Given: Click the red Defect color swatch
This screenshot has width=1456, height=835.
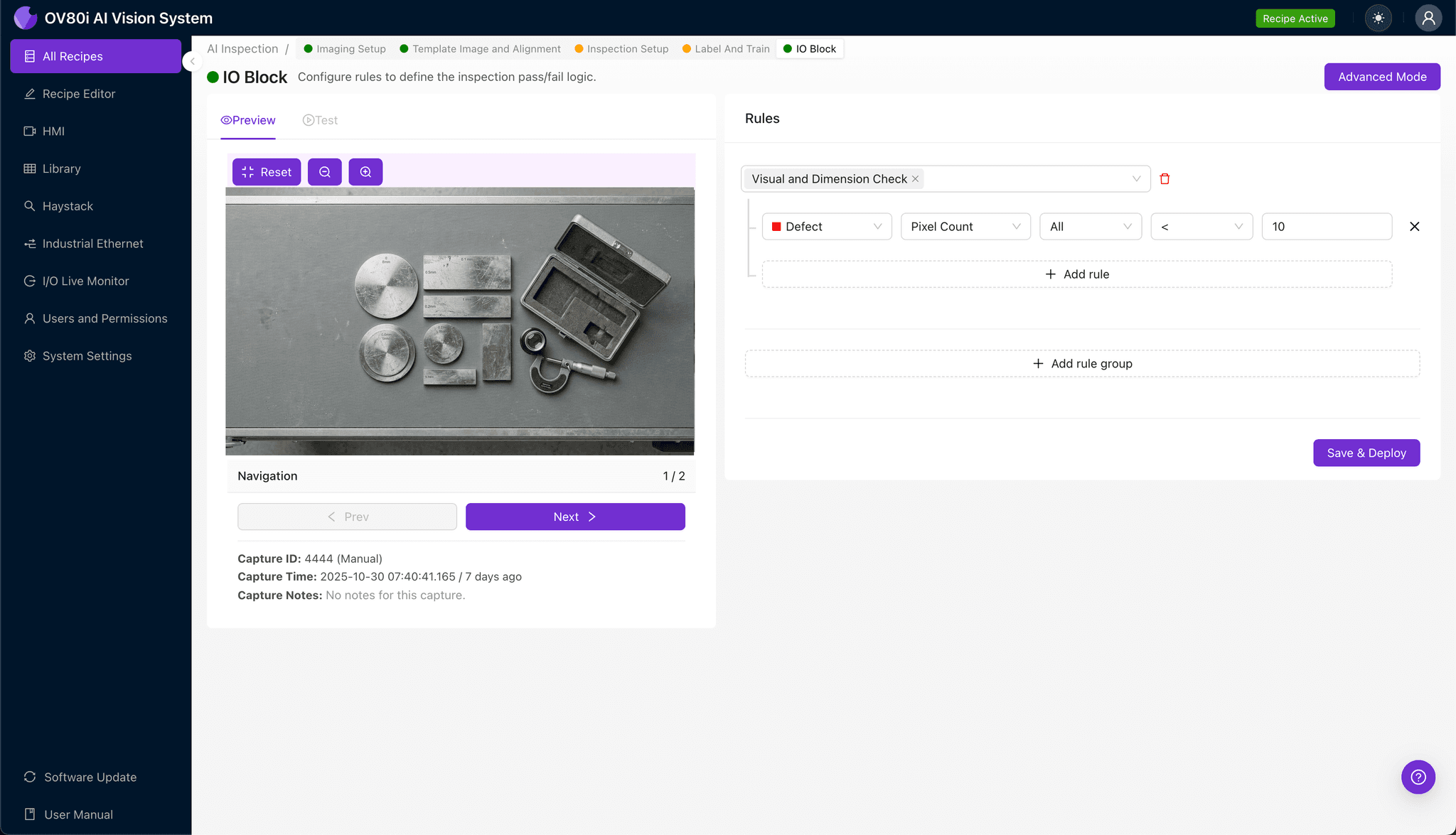Looking at the screenshot, I should [x=776, y=227].
